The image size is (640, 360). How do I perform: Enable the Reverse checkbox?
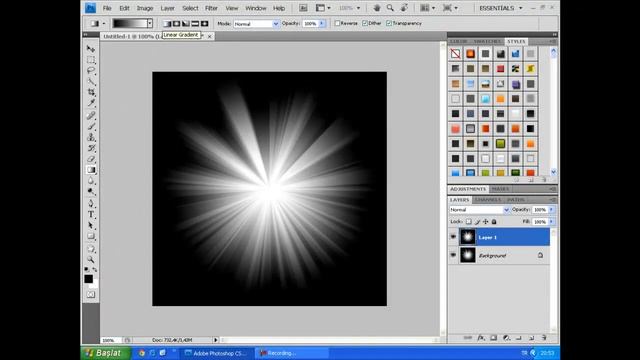(x=338, y=23)
